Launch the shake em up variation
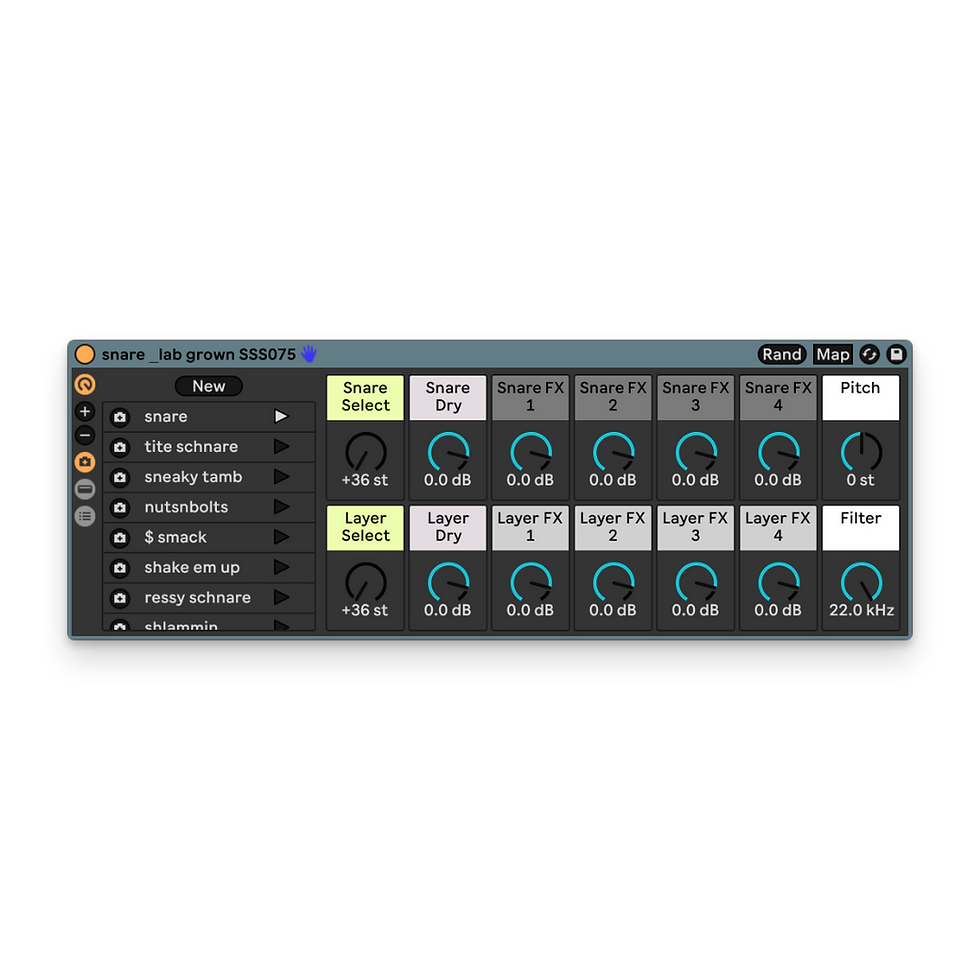This screenshot has width=980, height=980. coord(281,567)
